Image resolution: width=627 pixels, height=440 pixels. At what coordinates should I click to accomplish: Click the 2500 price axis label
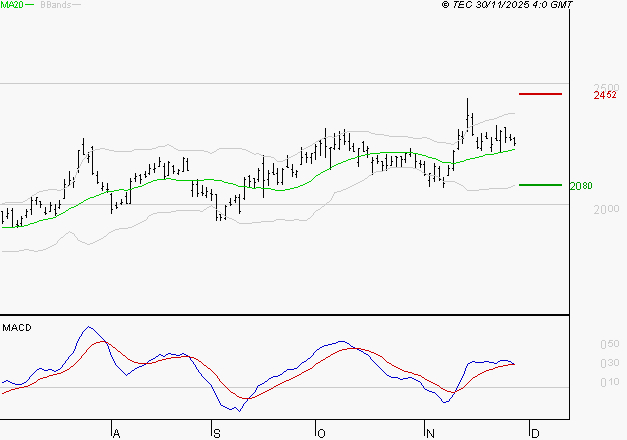(x=606, y=87)
